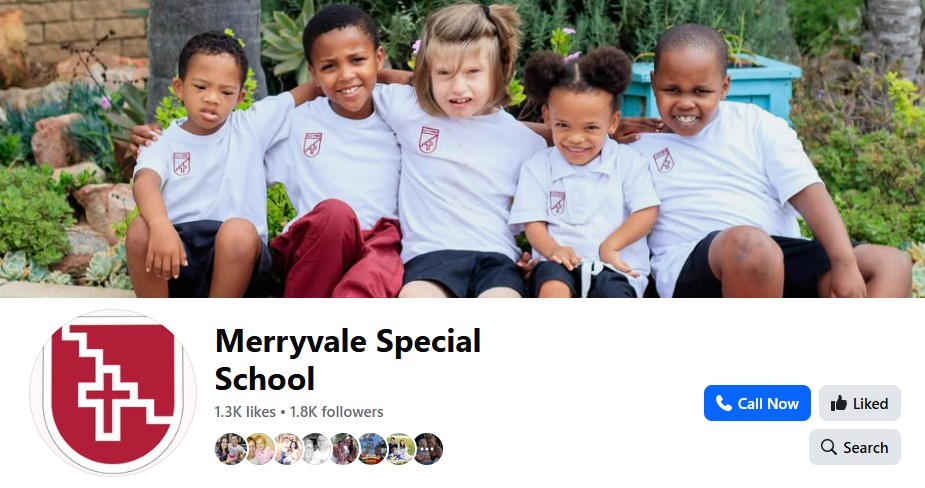The width and height of the screenshot is (925, 488).
Task: Click the magnifying glass search icon
Action: point(828,447)
